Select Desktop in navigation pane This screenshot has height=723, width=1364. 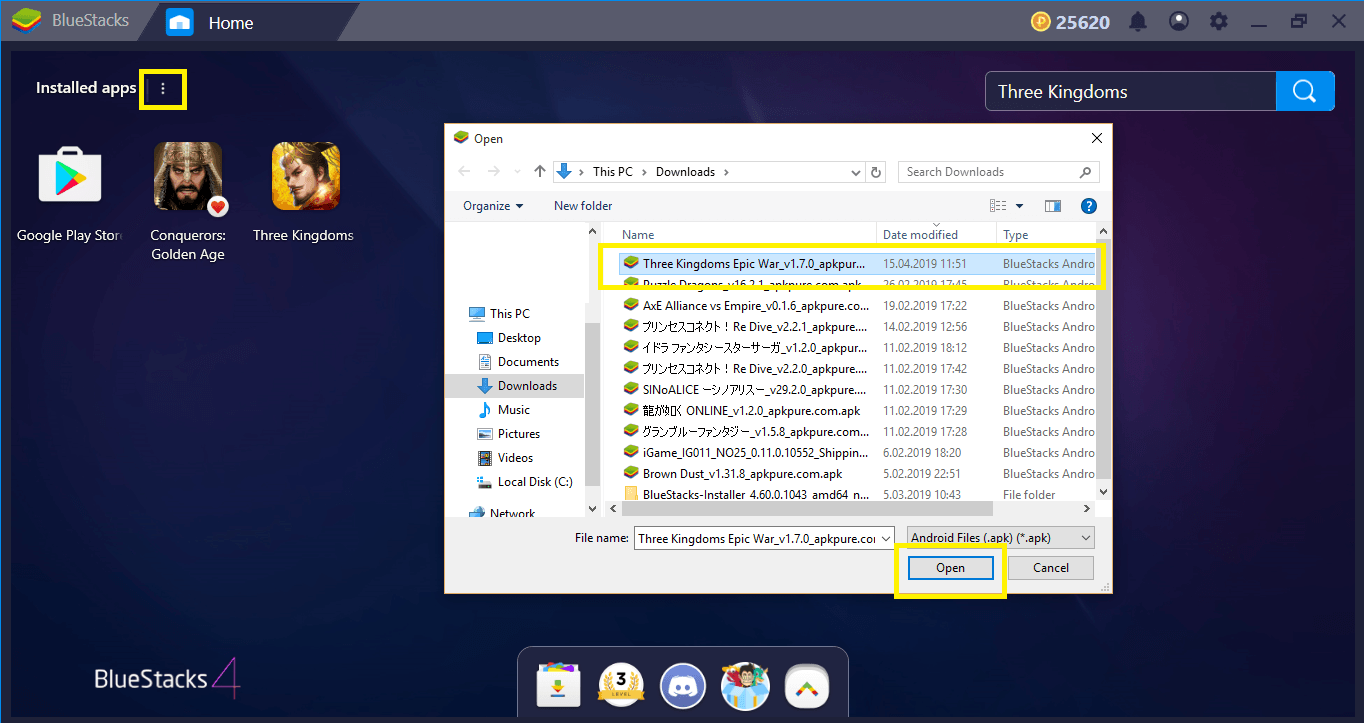(519, 338)
